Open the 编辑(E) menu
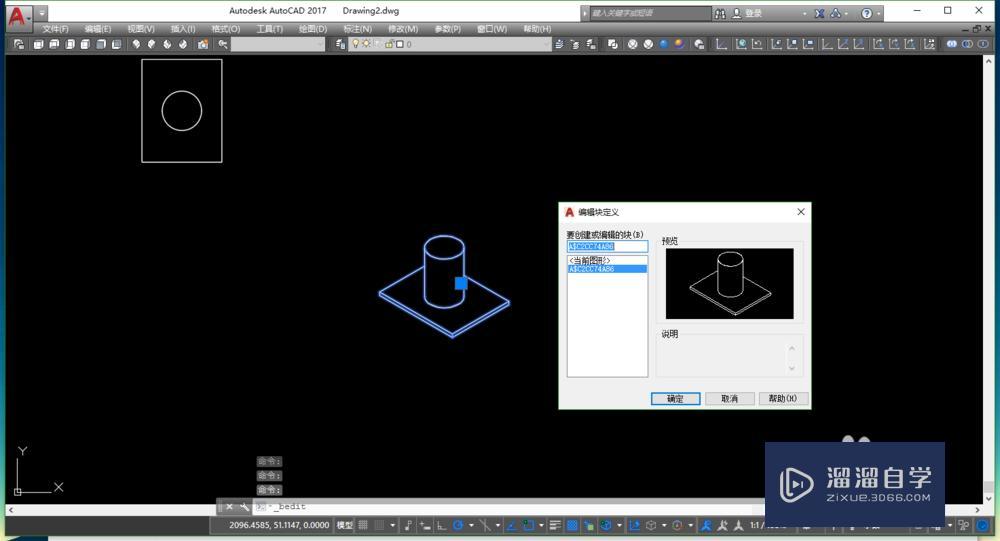Viewport: 1000px width, 541px height. 98,29
